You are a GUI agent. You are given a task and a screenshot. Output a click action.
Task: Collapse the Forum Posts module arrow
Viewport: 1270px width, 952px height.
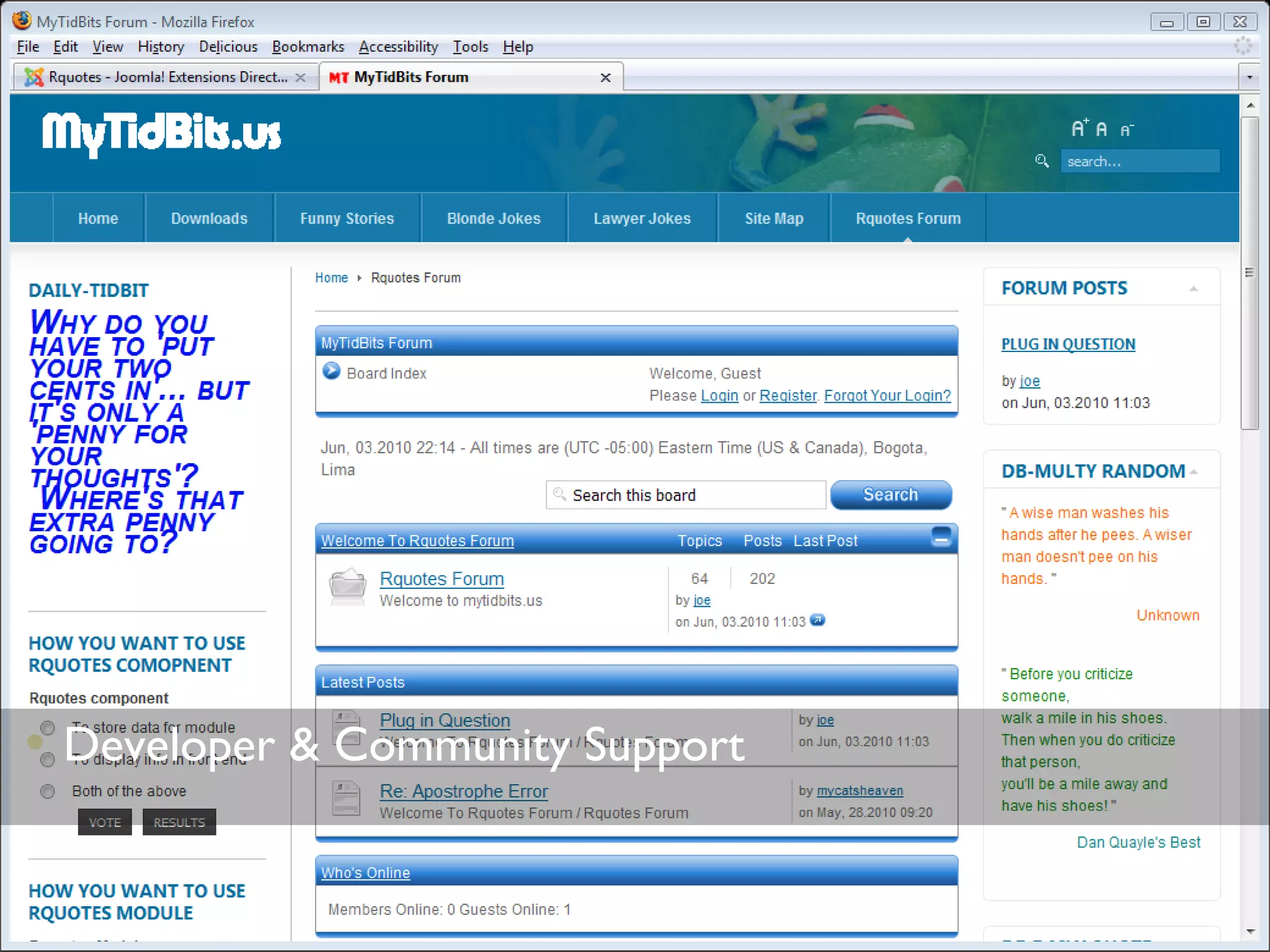(x=1193, y=289)
